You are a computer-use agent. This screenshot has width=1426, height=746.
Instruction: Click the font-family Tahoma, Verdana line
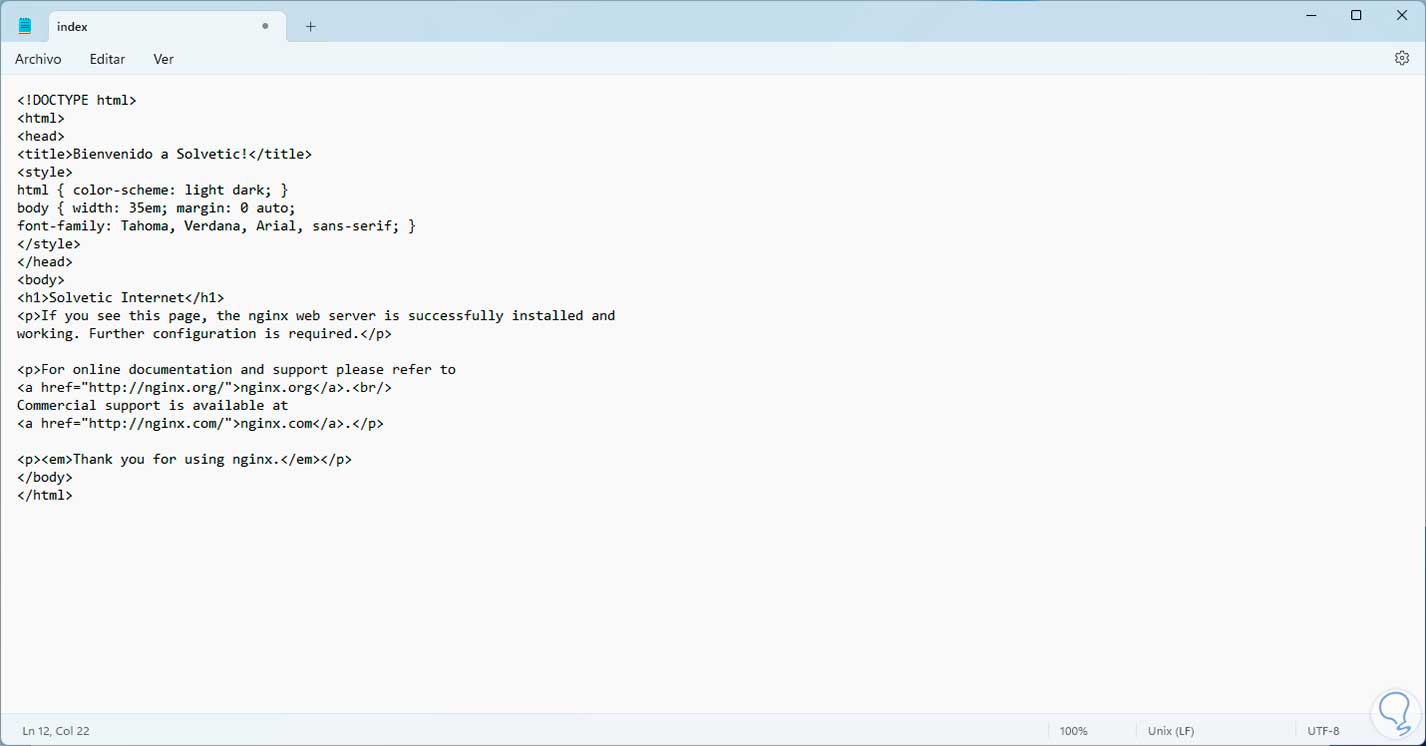click(217, 226)
